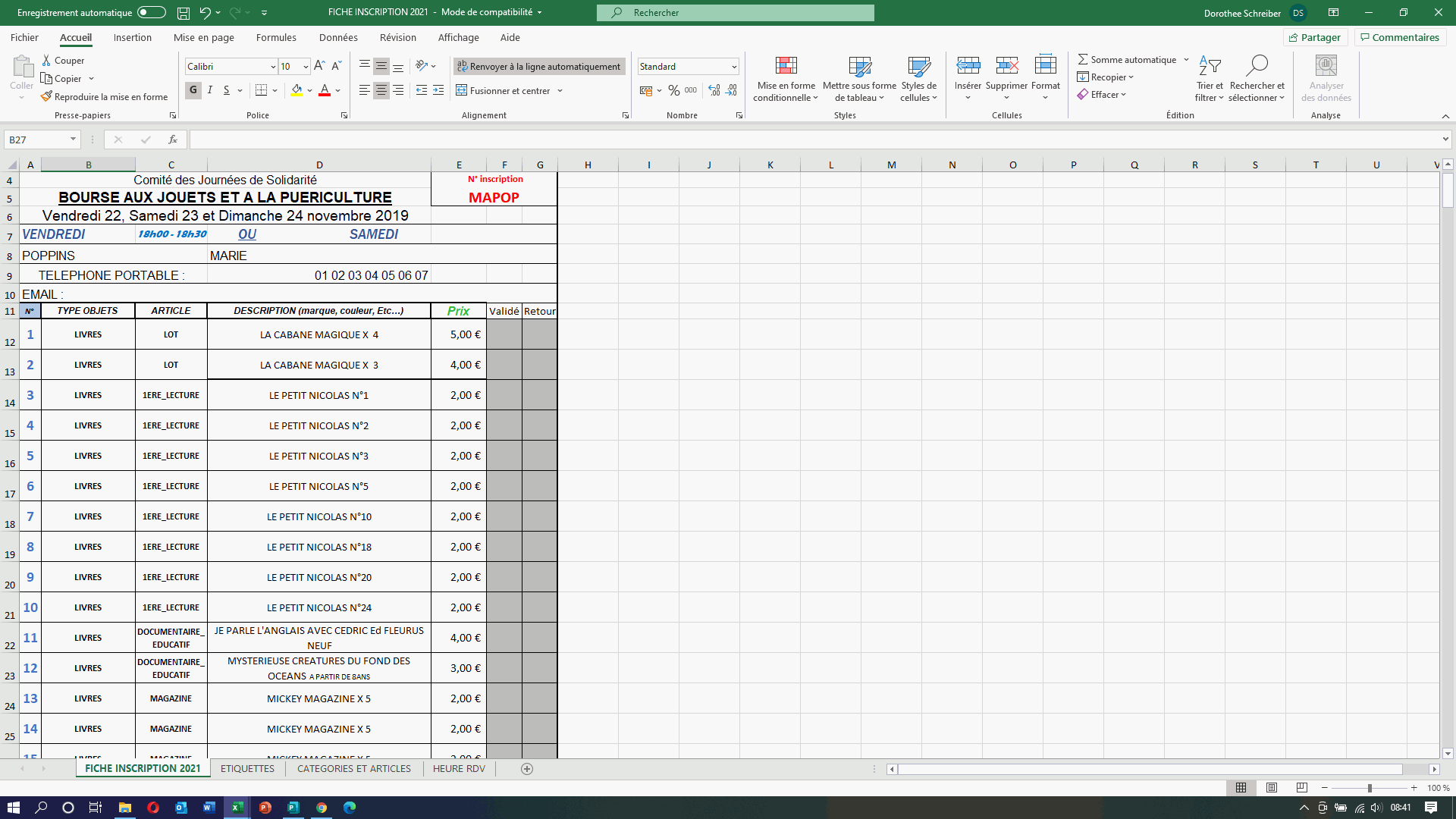The image size is (1456, 819).
Task: Open the Standard number format dropdown
Action: click(734, 67)
